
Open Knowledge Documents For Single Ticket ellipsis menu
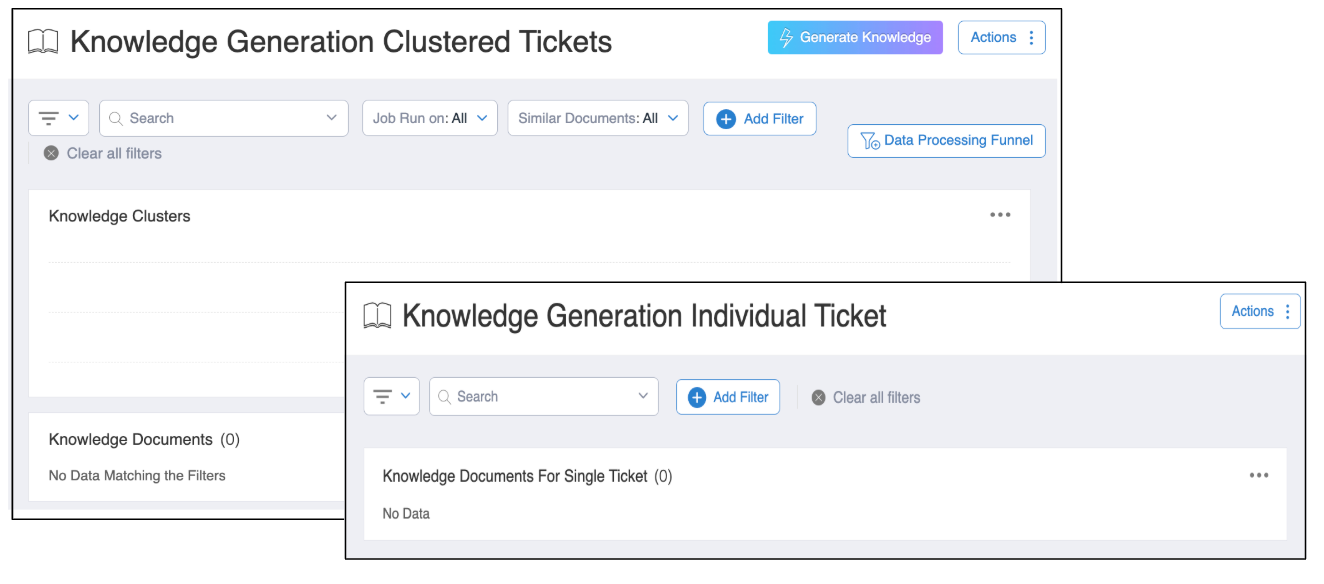(x=1258, y=476)
